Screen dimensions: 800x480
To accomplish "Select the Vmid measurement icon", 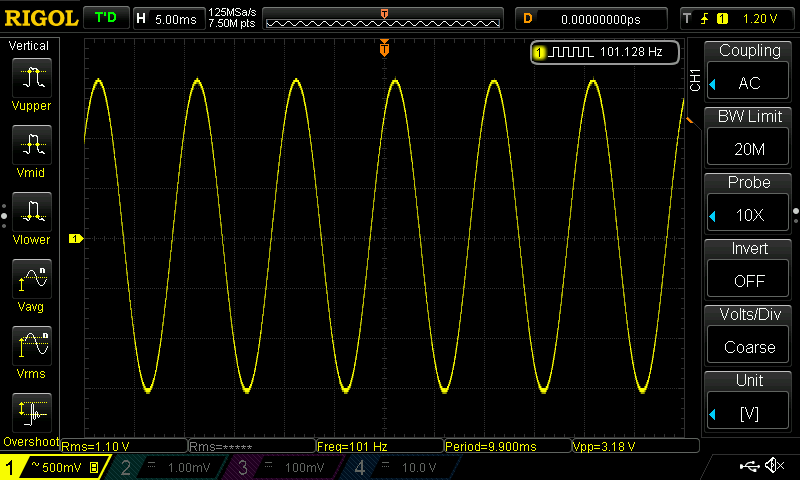I will point(32,145).
